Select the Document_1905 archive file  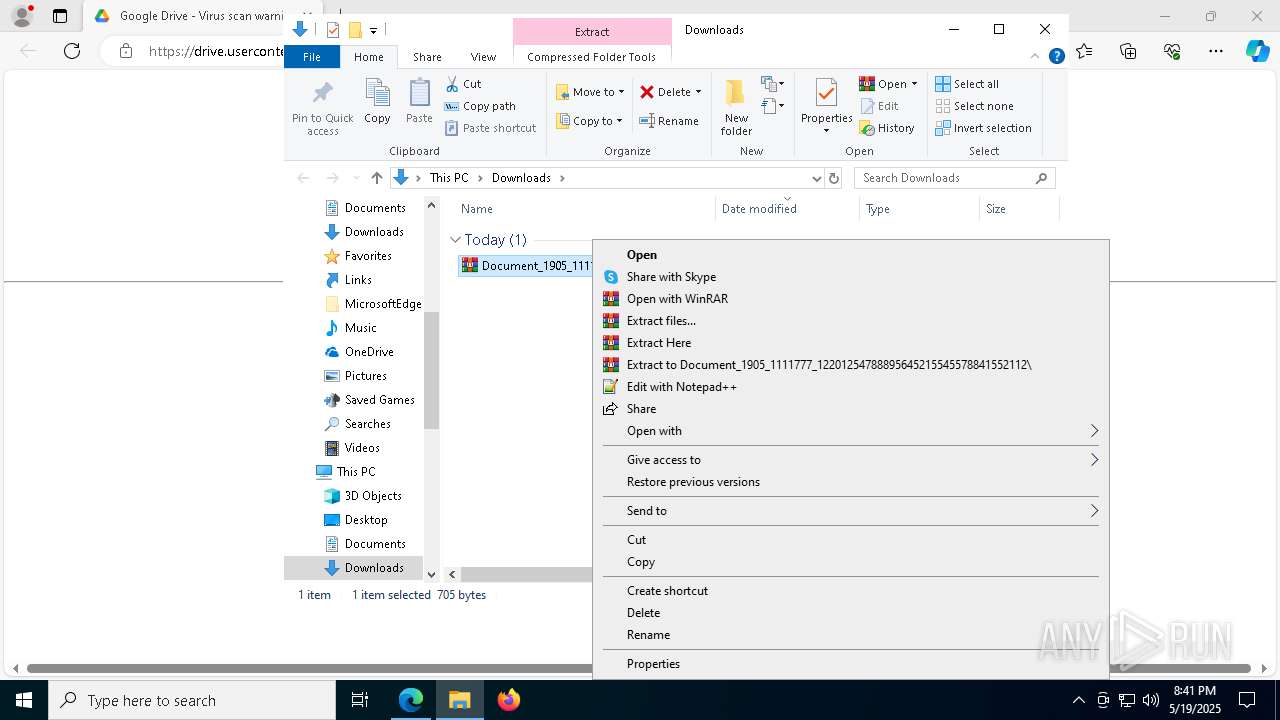click(x=527, y=265)
